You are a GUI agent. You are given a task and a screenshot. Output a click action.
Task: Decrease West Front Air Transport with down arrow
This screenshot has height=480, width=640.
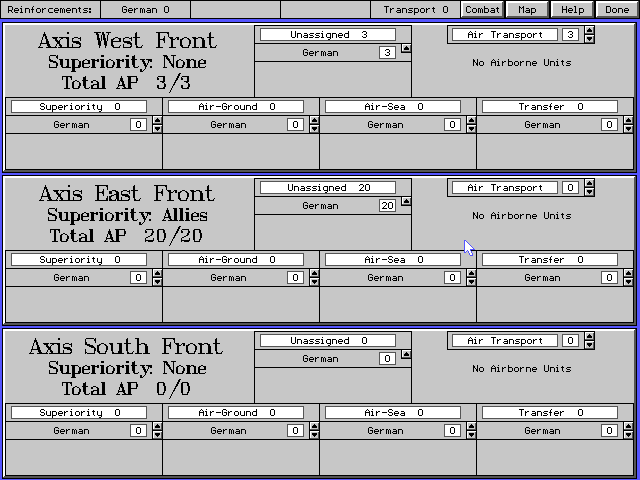click(589, 39)
